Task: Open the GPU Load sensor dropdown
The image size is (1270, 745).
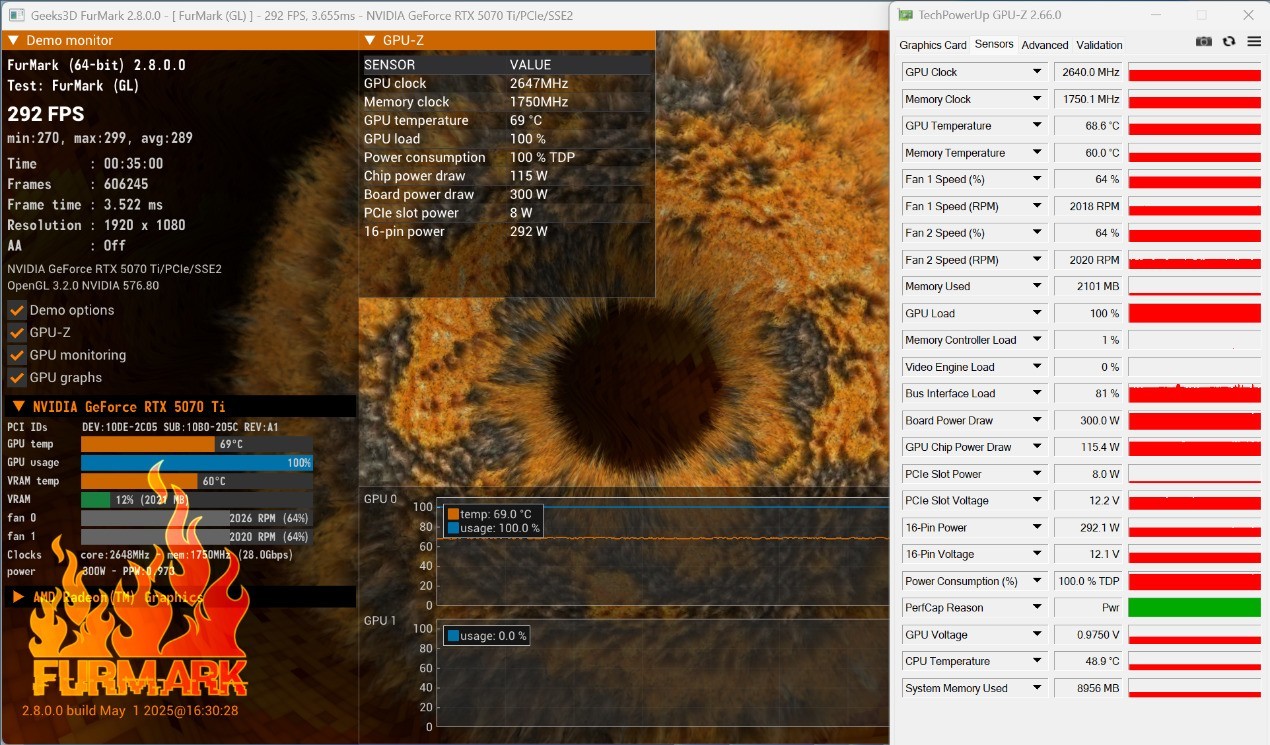Action: 1037,313
